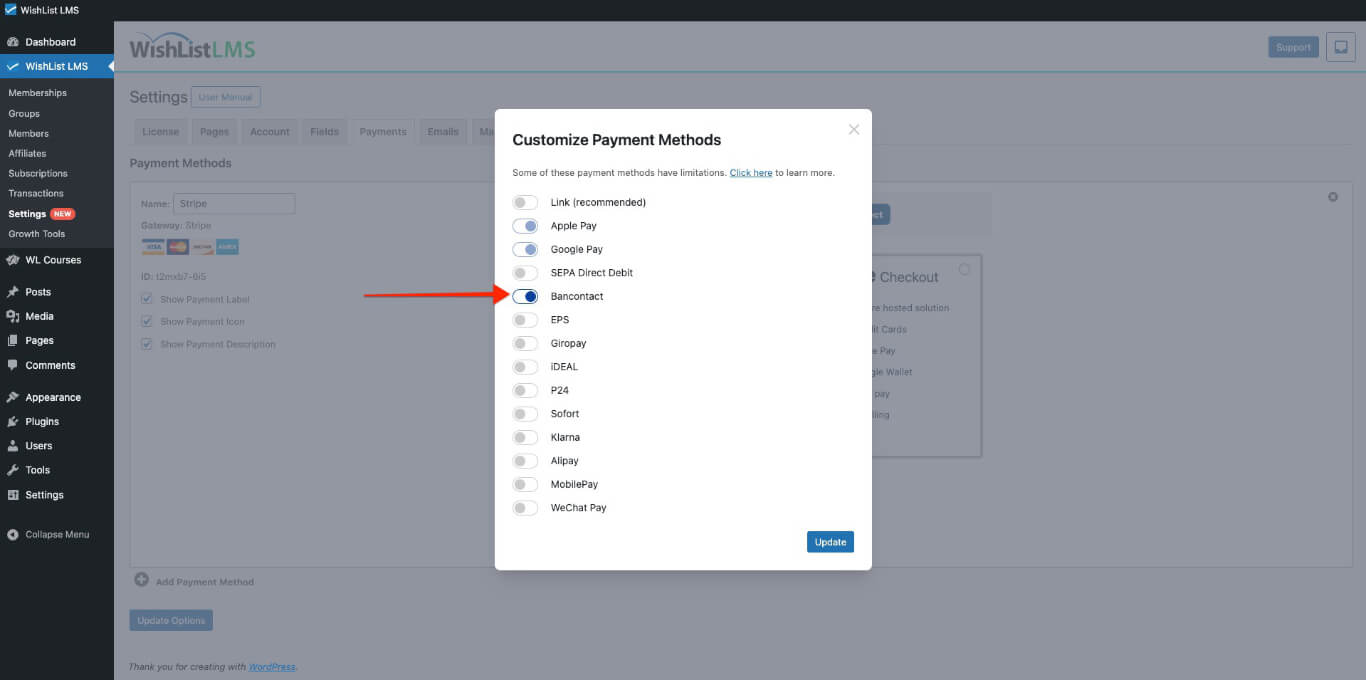Click the Plugins plugin icon in sidebar
This screenshot has width=1366, height=680.
(x=14, y=421)
